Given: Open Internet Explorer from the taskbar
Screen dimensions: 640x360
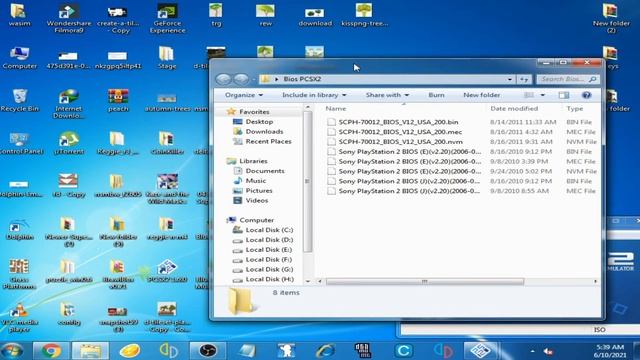Looking at the screenshot, I should coord(325,351).
